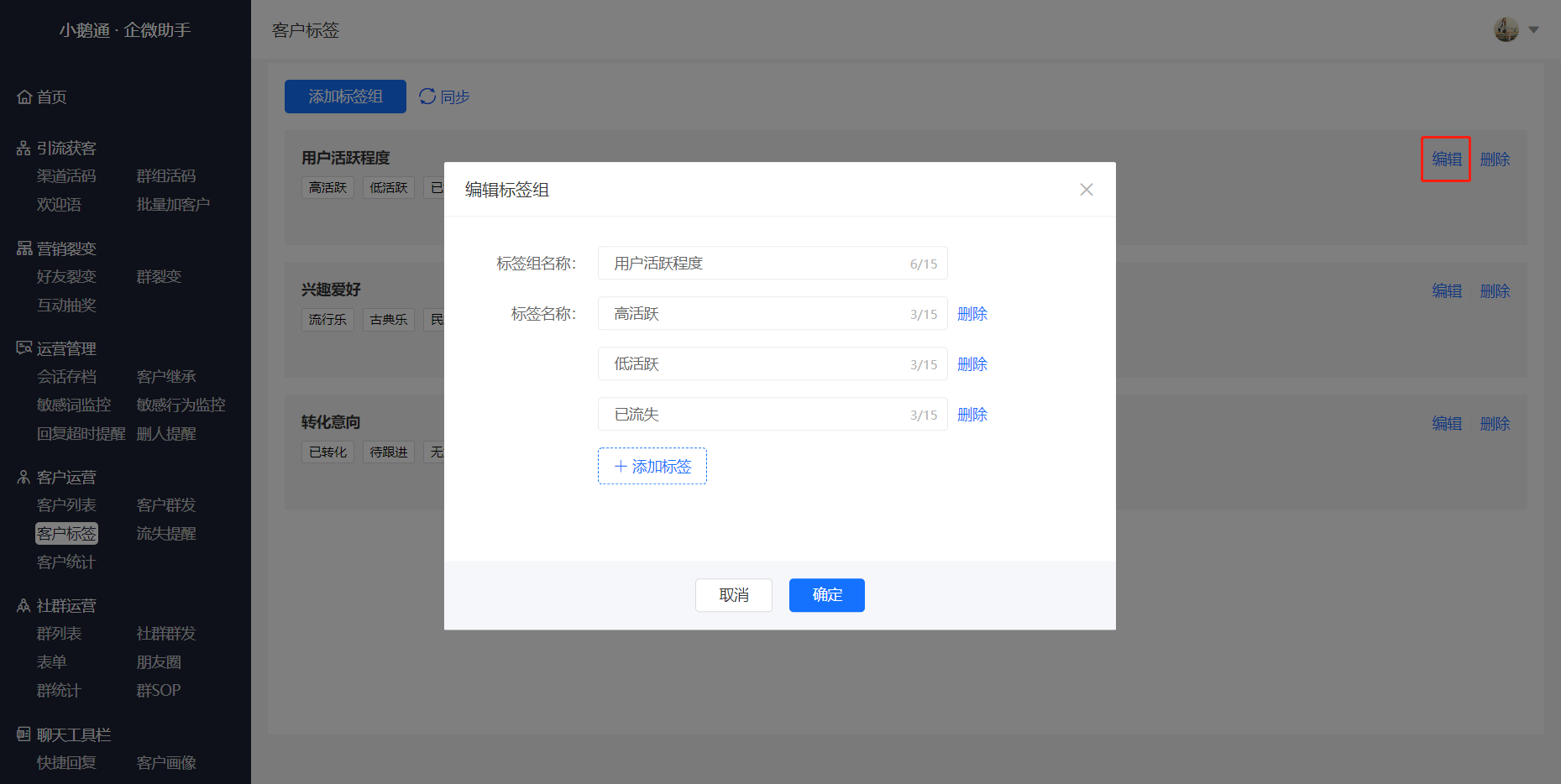
Task: Close the 编辑标签组 dialog with the X
Action: (1087, 190)
